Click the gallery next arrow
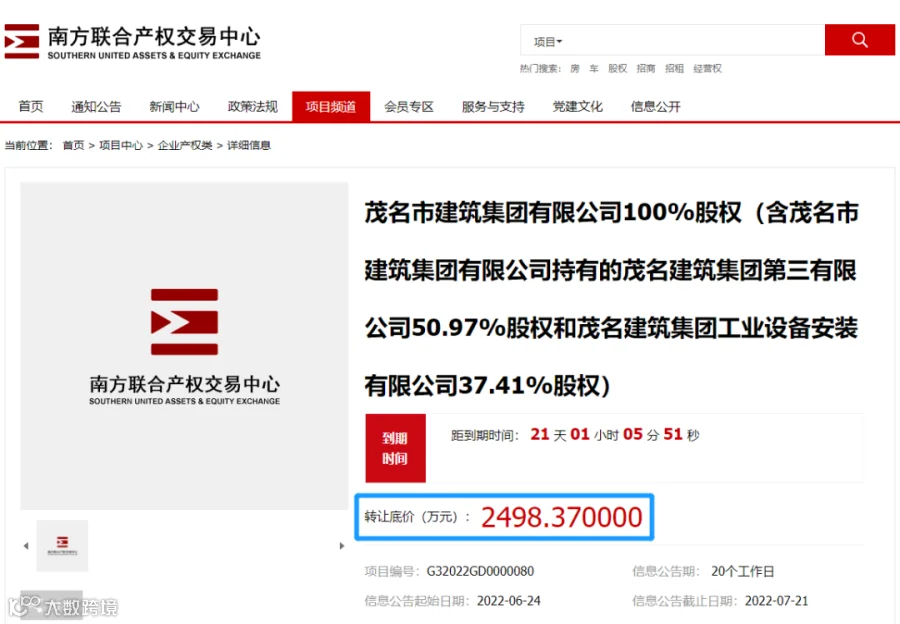The image size is (900, 624). click(x=342, y=546)
